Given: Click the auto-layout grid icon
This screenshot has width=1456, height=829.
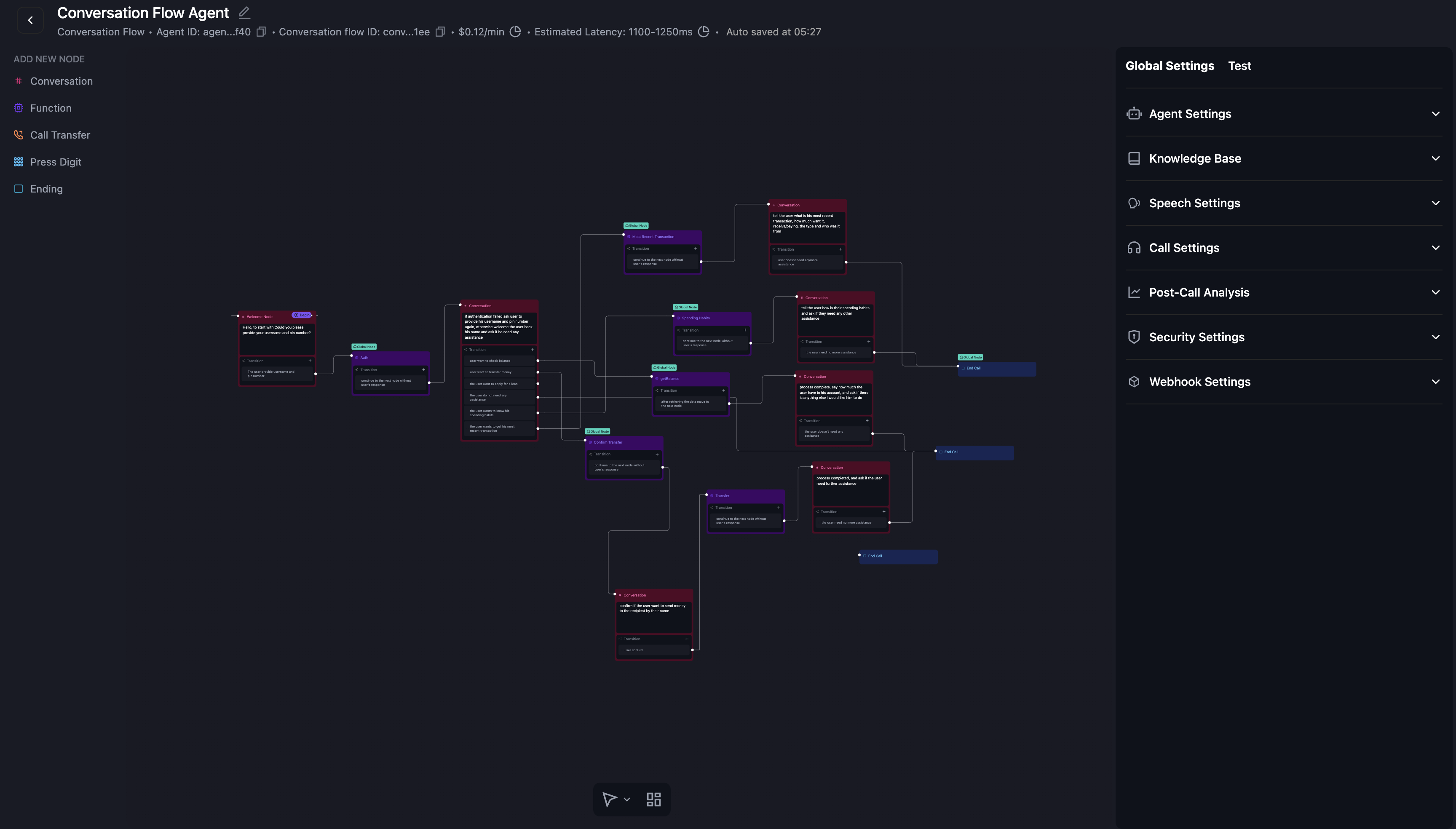Looking at the screenshot, I should [654, 800].
